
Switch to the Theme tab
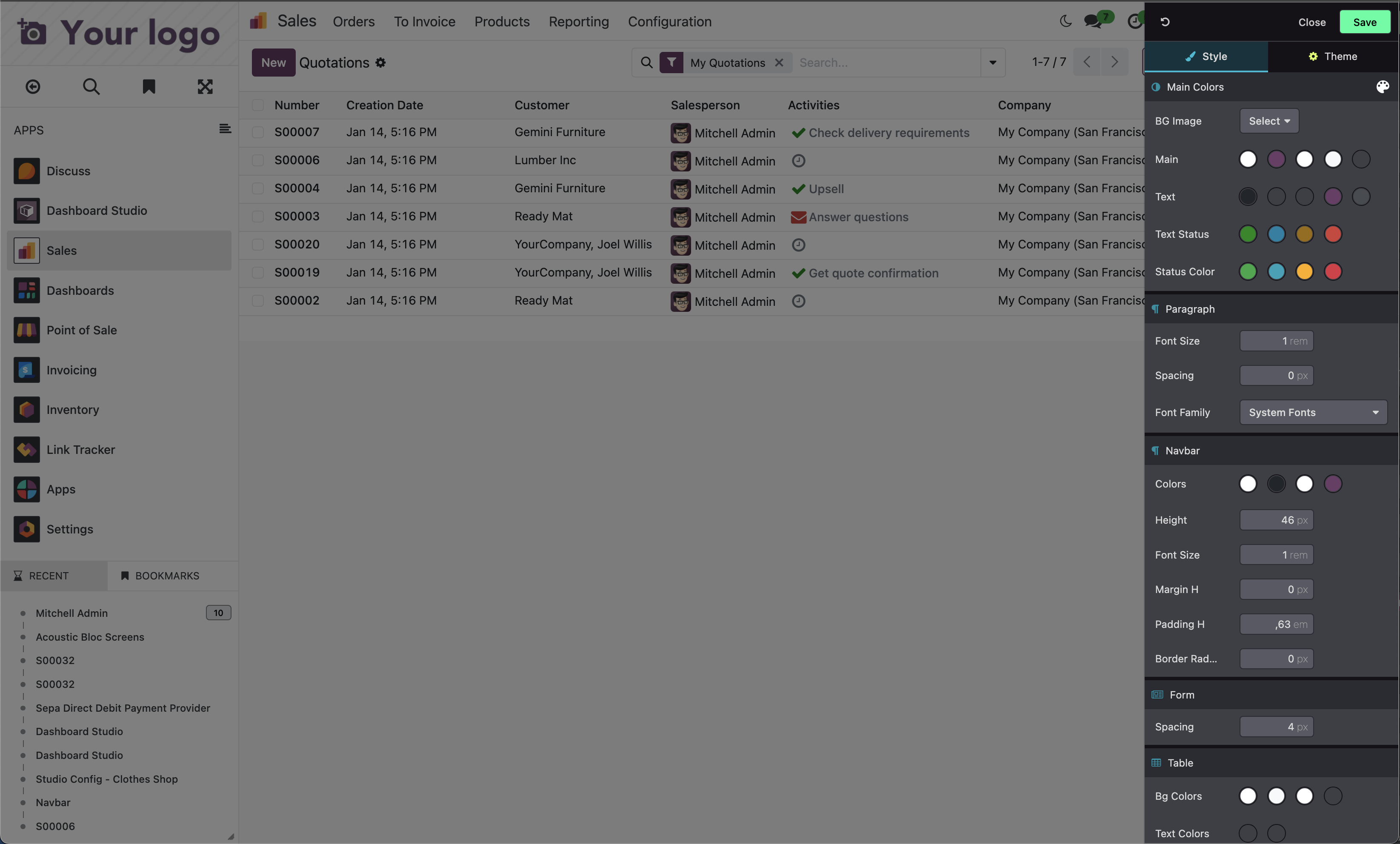pyautogui.click(x=1332, y=56)
